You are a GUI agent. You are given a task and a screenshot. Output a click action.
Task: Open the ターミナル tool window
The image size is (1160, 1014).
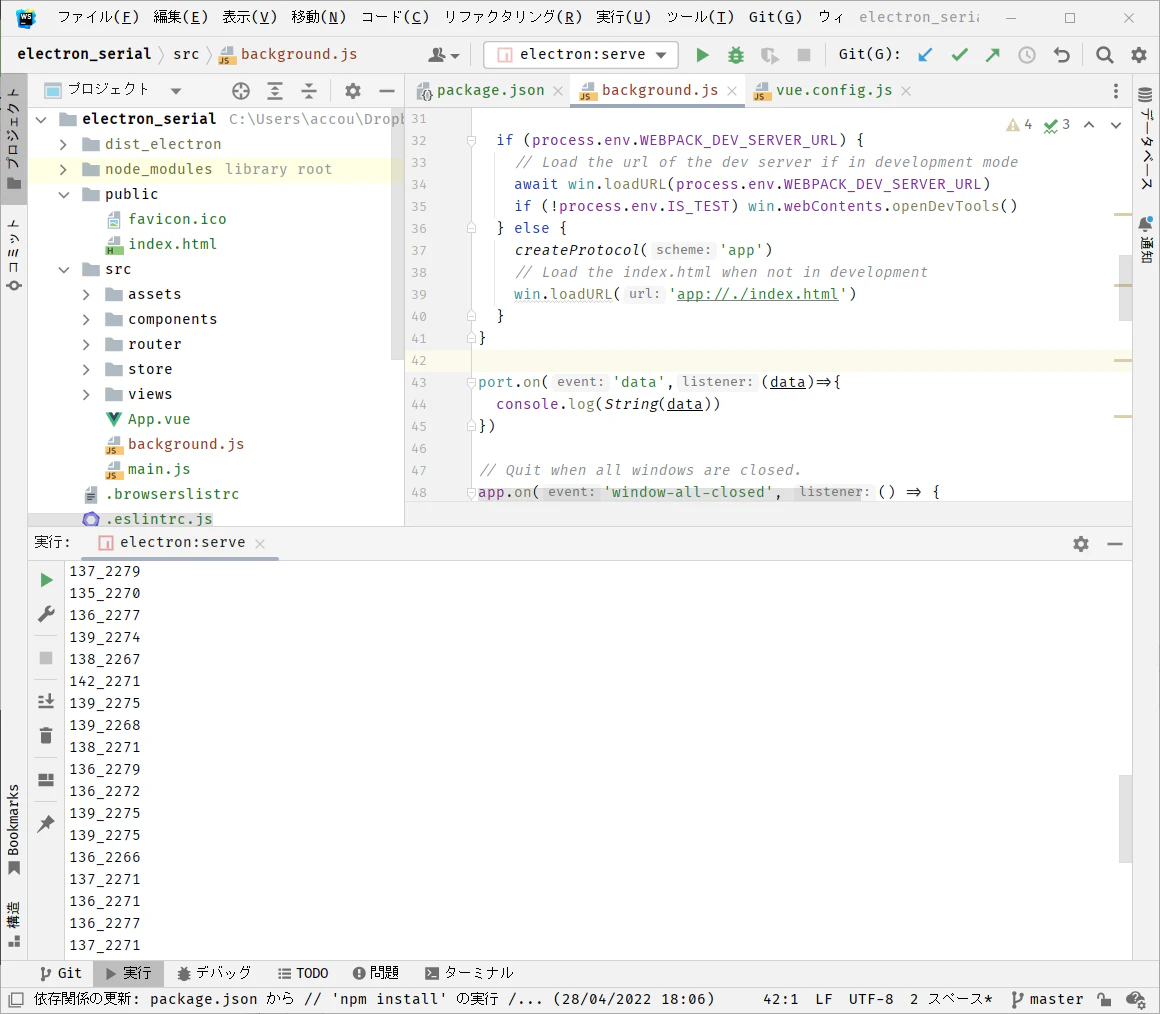469,973
